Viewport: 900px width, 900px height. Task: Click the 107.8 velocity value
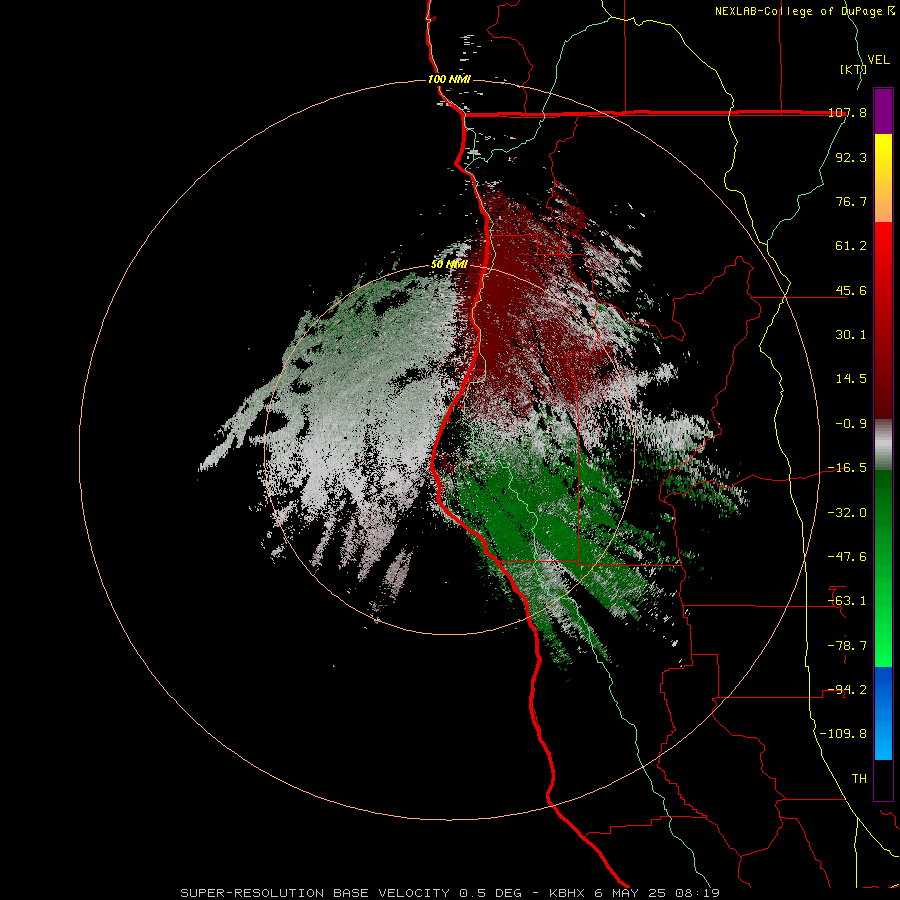[847, 112]
